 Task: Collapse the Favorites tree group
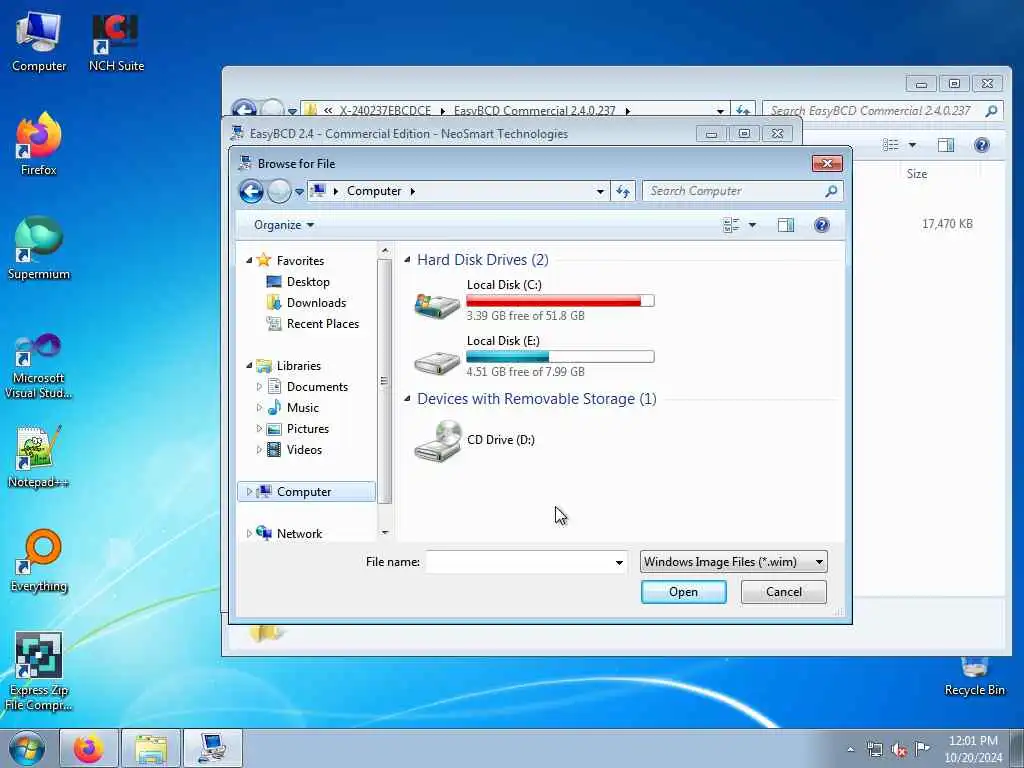[x=249, y=261]
